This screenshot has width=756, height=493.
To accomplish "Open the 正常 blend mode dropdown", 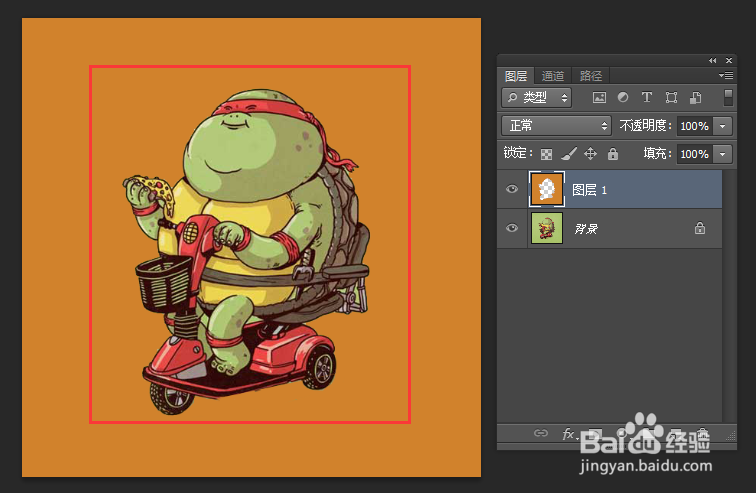I will point(556,126).
